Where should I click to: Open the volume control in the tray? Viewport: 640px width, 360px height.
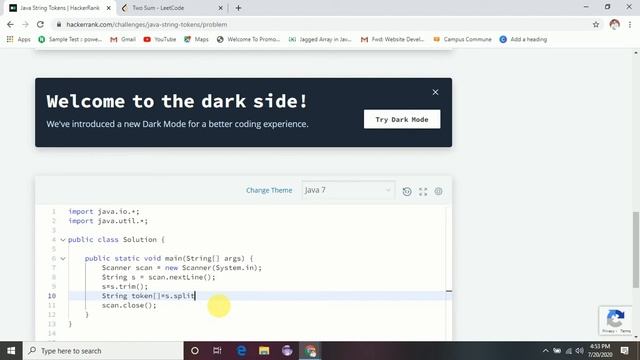580,351
